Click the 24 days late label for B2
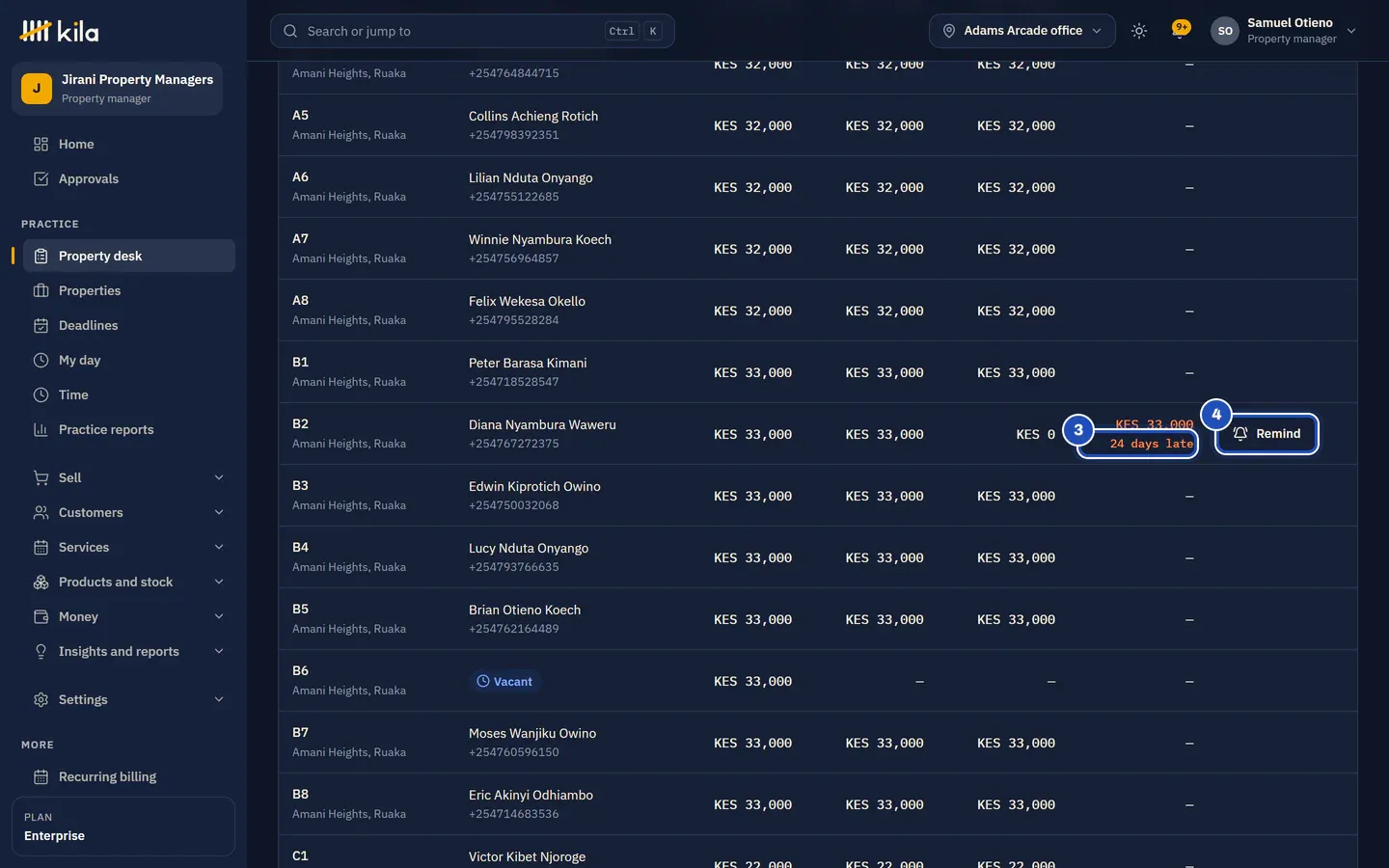 [1152, 444]
